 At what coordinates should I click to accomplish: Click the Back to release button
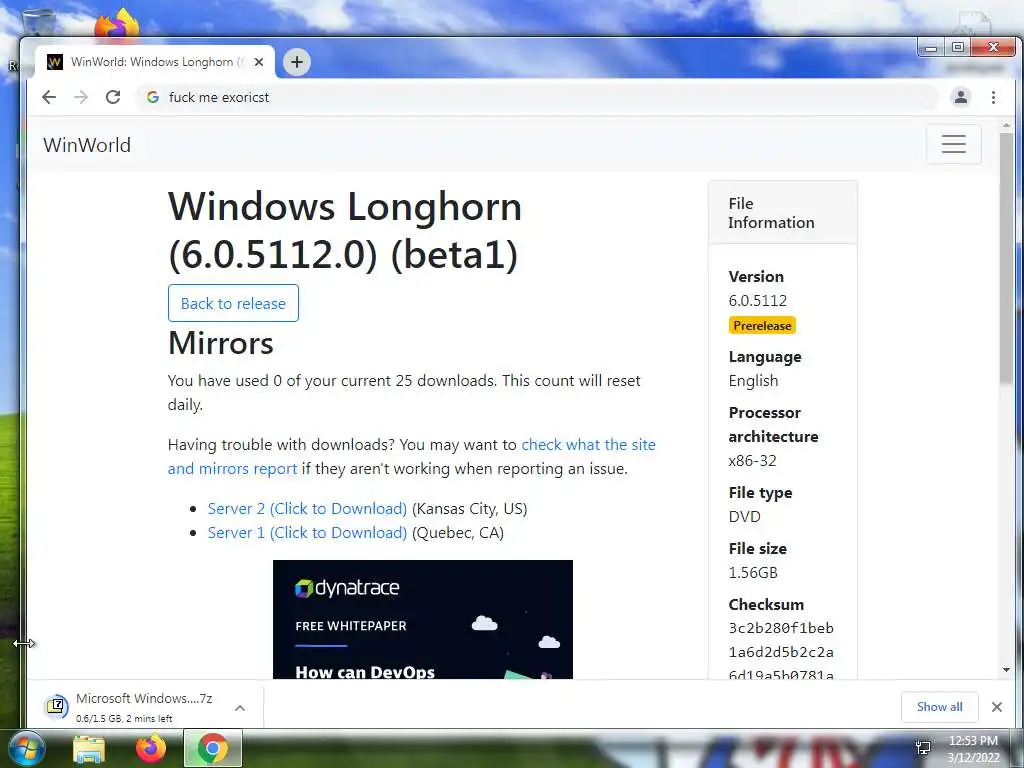click(x=233, y=303)
